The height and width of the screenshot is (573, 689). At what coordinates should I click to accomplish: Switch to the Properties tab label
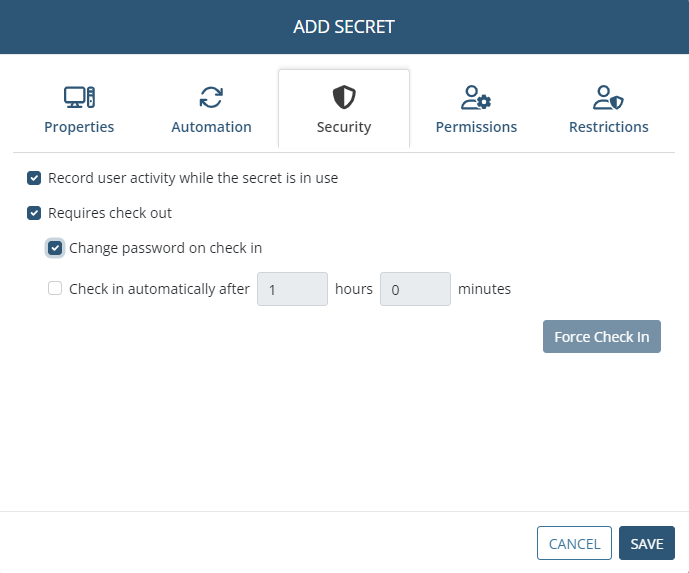point(79,127)
